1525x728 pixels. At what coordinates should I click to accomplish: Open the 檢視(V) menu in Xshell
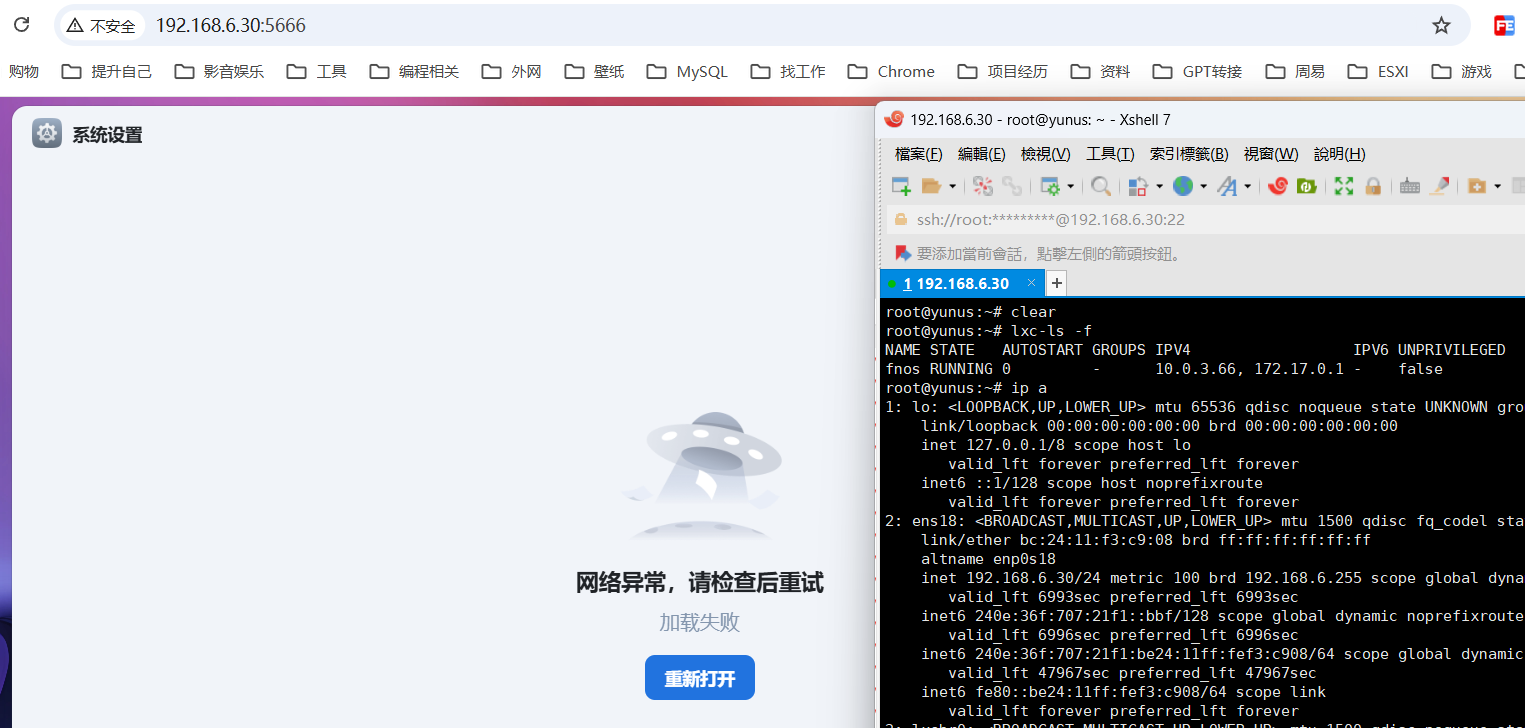[1046, 154]
